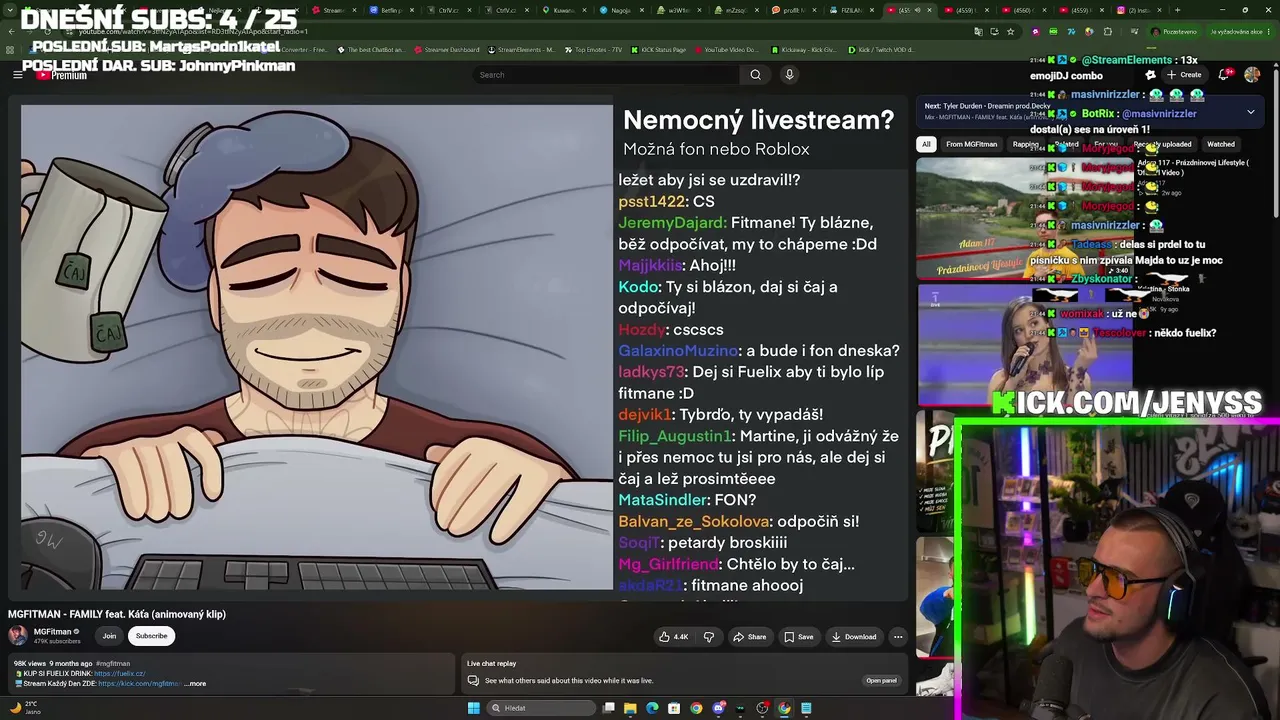Open Streamer Dashboard bookmark
1280x720 pixels.
[x=447, y=49]
